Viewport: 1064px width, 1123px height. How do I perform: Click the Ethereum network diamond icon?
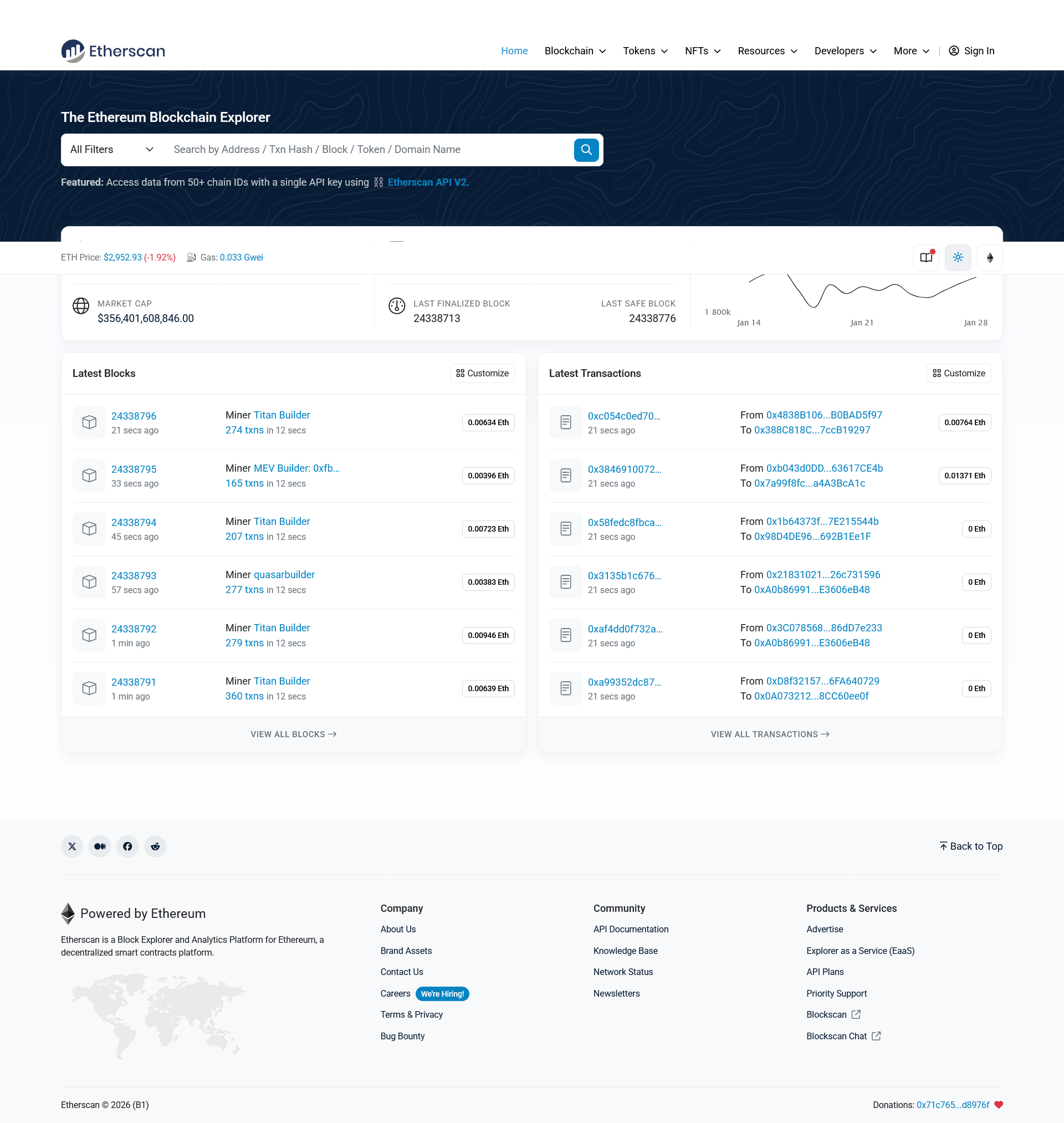pyautogui.click(x=990, y=258)
